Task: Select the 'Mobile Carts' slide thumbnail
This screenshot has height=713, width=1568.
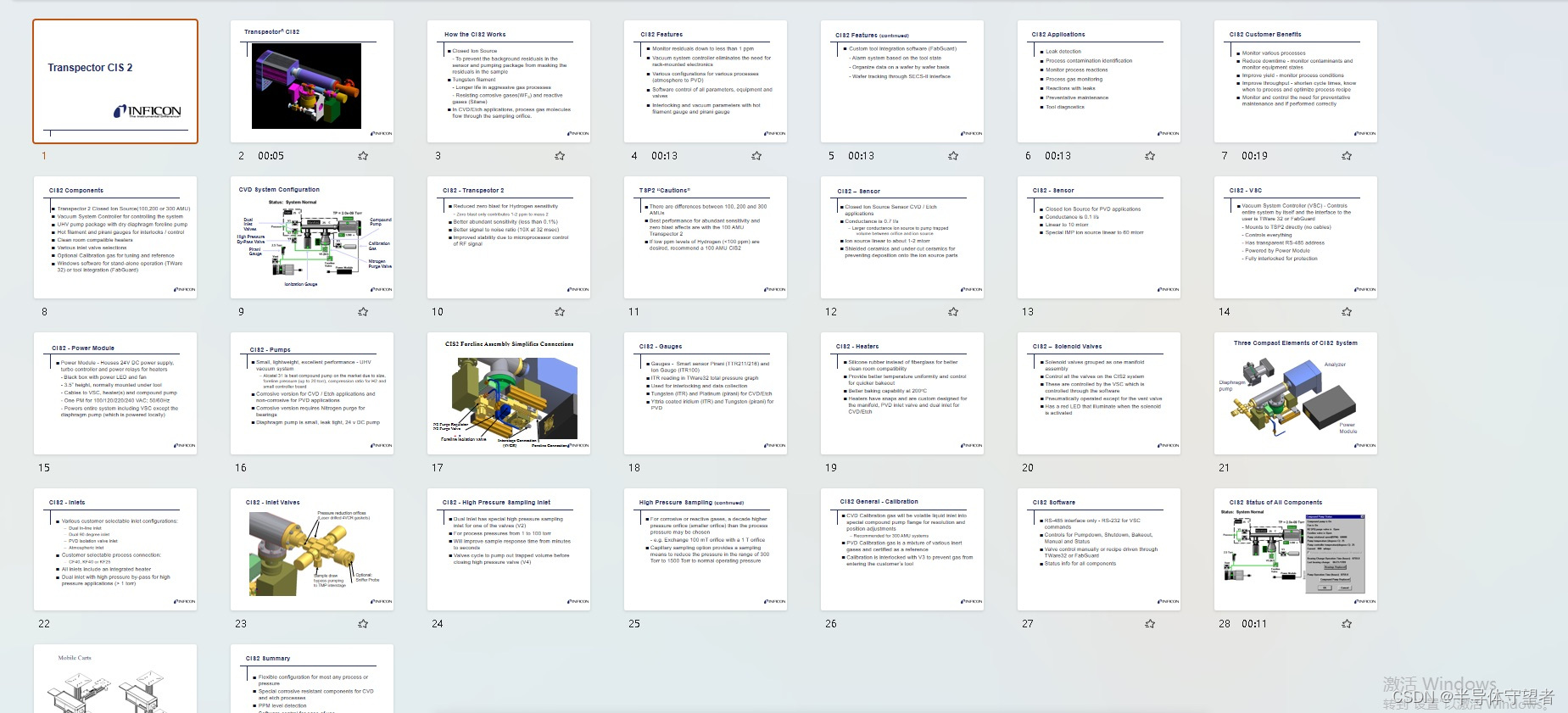Action: coord(115,678)
